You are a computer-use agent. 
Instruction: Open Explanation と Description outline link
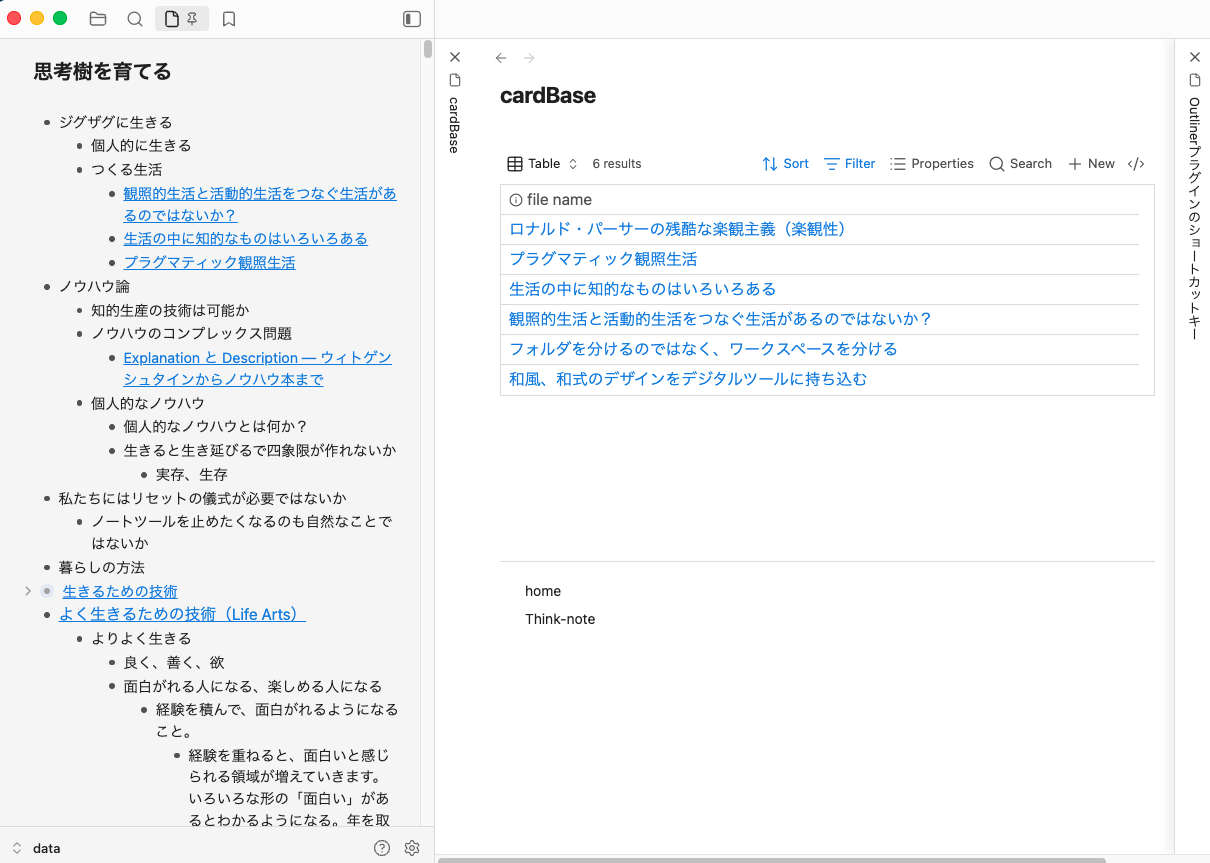tap(257, 368)
